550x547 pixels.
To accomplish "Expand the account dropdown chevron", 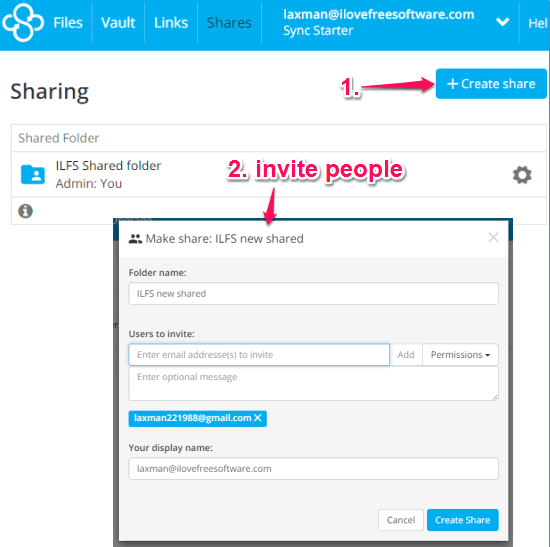I will click(x=503, y=22).
